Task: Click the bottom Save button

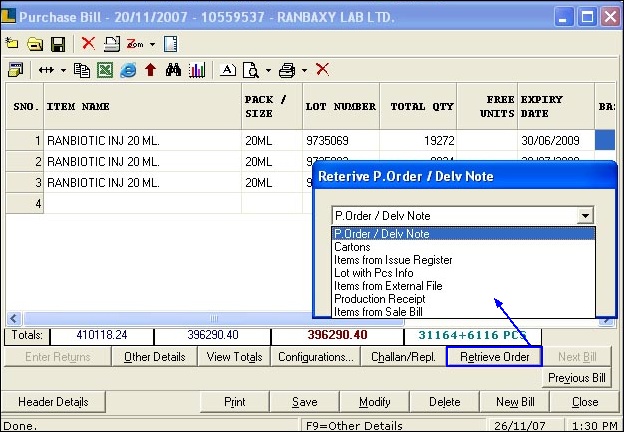Action: pyautogui.click(x=304, y=402)
